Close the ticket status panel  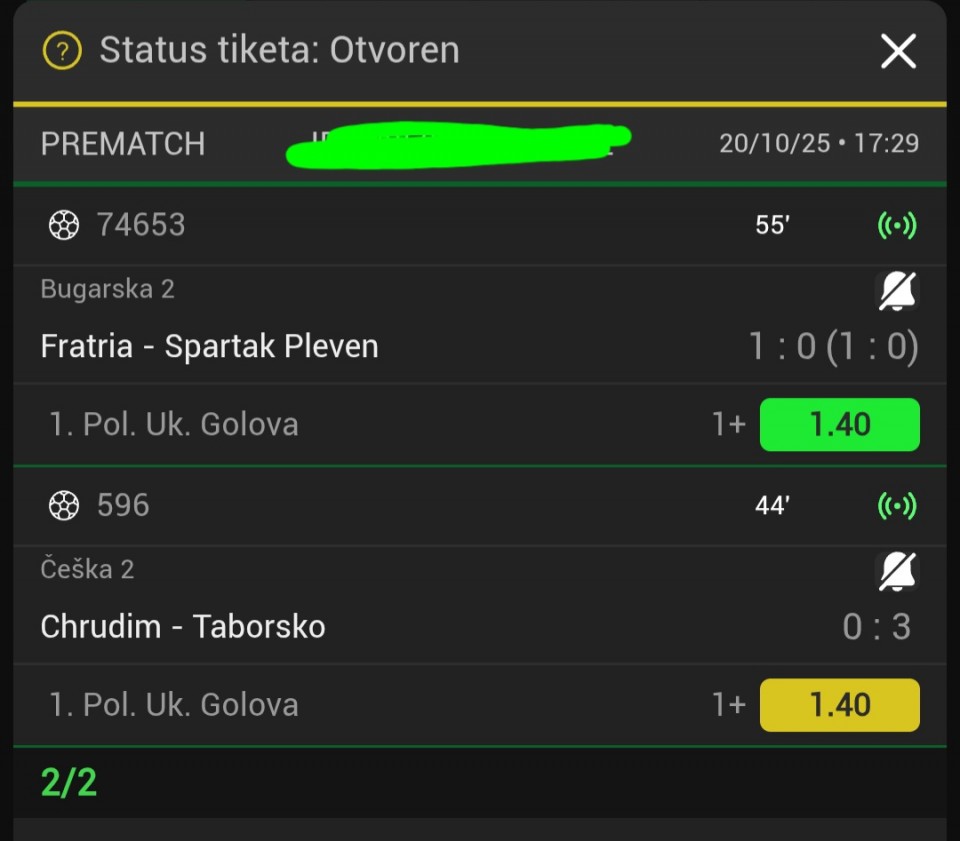coord(897,51)
